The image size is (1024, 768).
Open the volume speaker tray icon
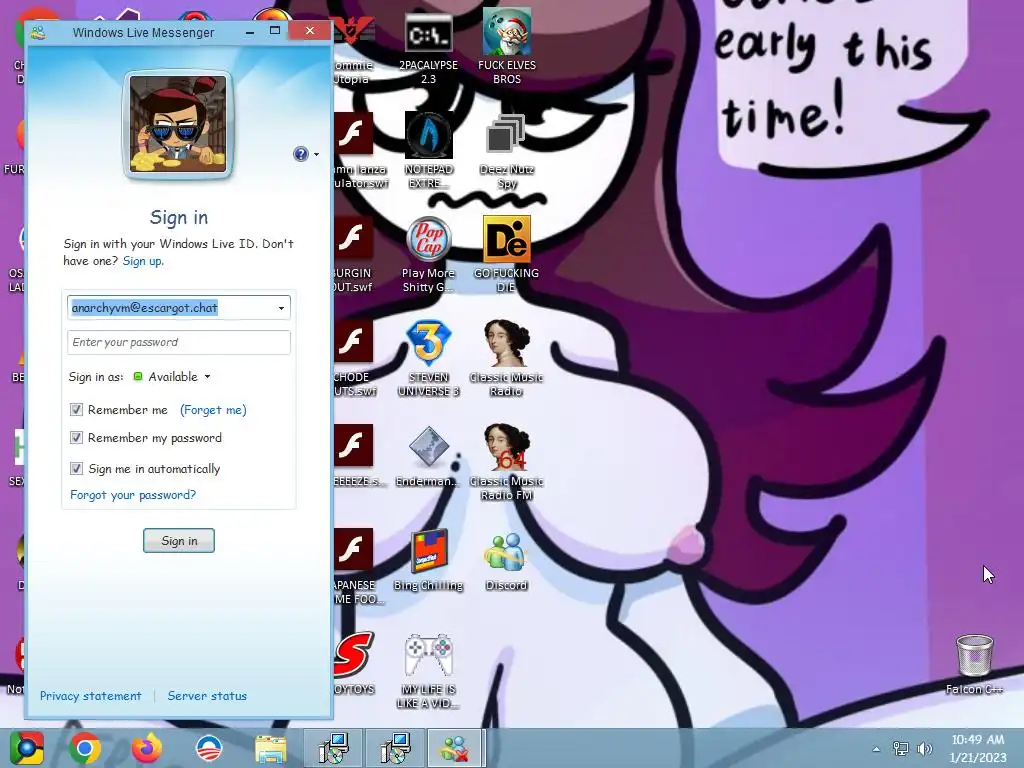(x=924, y=749)
